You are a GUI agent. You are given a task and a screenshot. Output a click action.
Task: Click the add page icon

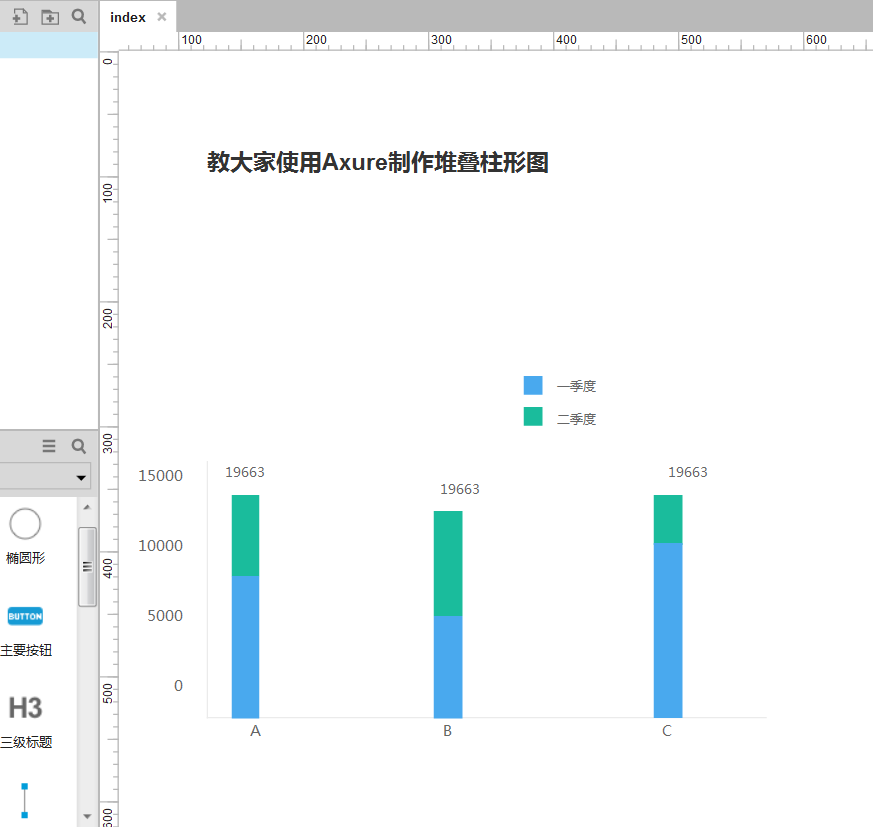click(20, 17)
